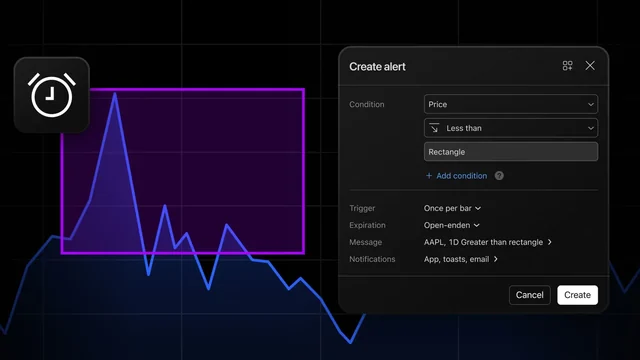This screenshot has width=640, height=360.
Task: Click the help question mark icon
Action: click(499, 176)
